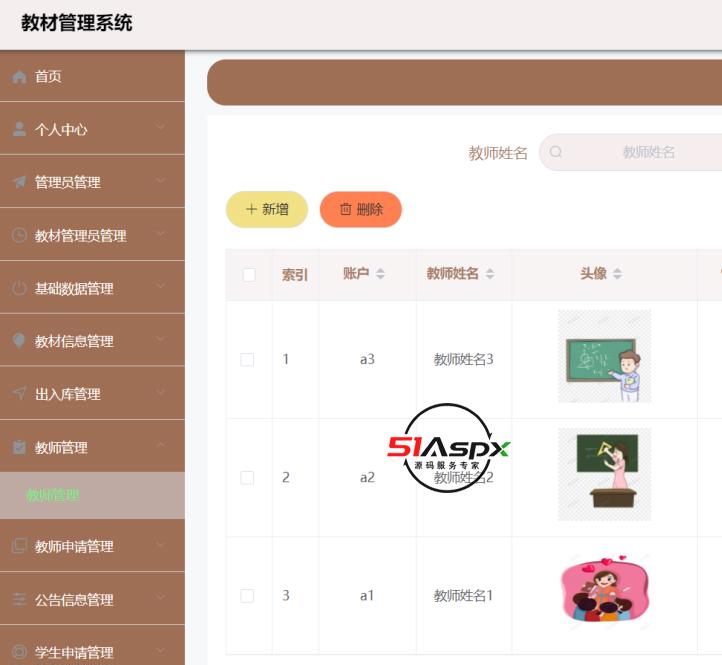Screen dimensions: 722x665
Task: Click the 索引 column header
Action: click(295, 275)
